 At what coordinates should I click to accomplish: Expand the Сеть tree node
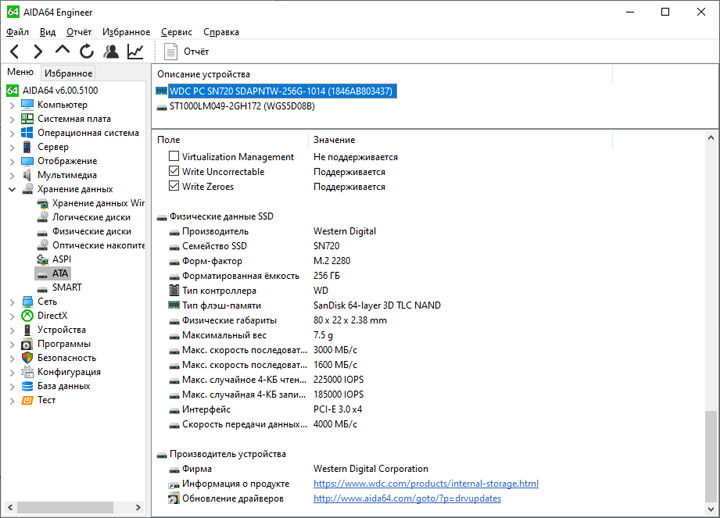tap(12, 302)
